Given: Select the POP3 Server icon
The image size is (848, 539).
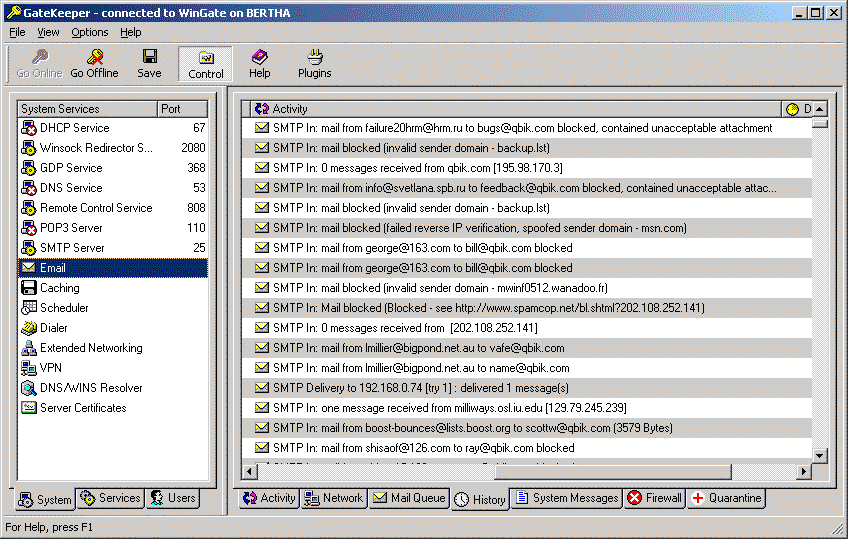Looking at the screenshot, I should pyautogui.click(x=29, y=228).
